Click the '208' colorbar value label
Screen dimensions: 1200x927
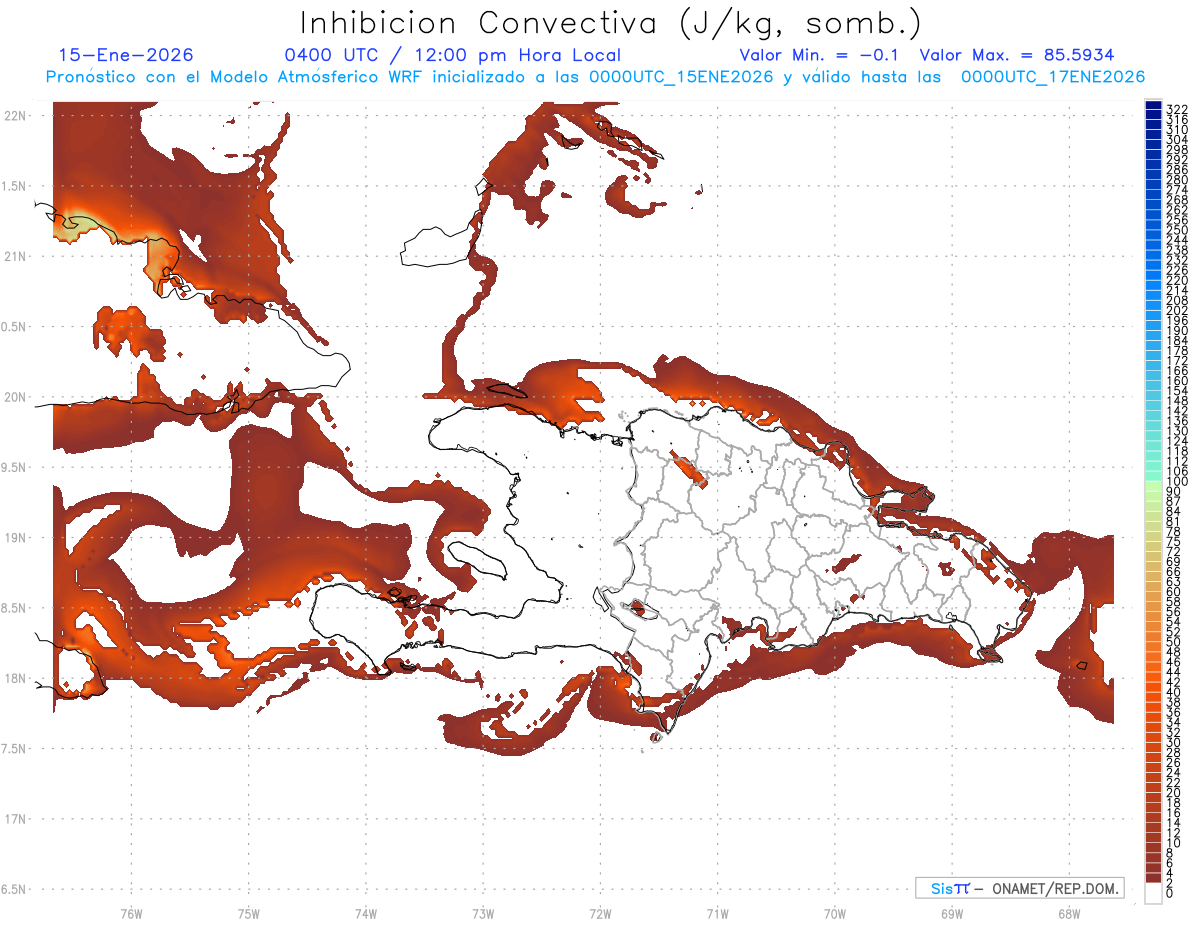(1176, 301)
